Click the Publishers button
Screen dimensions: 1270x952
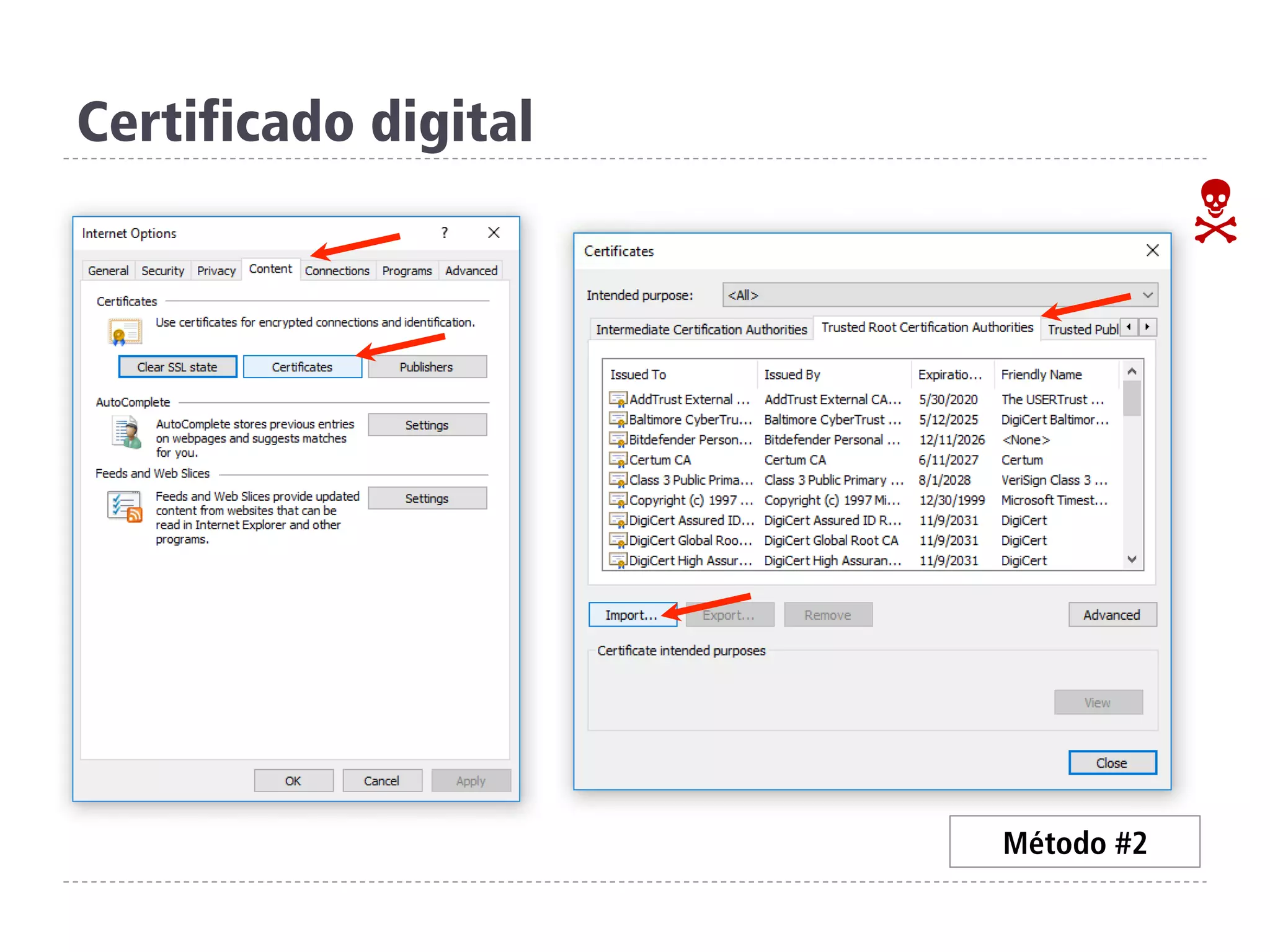(427, 367)
